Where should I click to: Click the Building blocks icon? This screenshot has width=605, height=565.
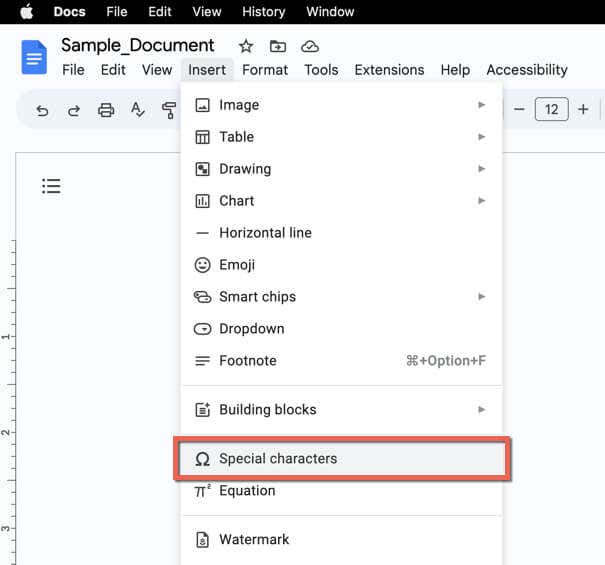[x=202, y=409]
